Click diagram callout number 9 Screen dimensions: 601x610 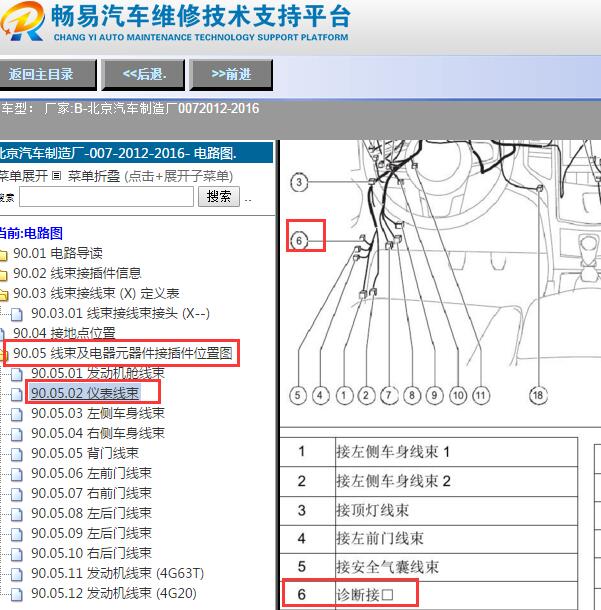coord(435,396)
